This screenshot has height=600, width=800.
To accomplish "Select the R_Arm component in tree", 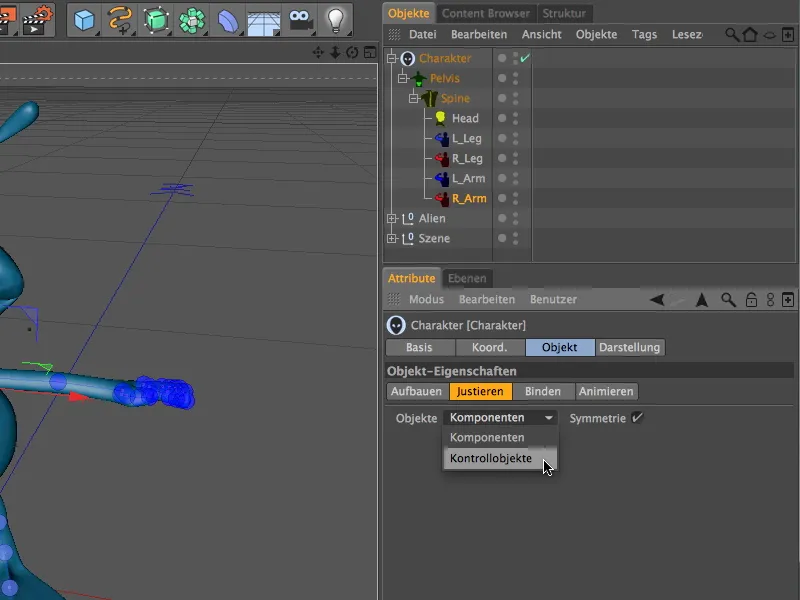I will click(469, 198).
